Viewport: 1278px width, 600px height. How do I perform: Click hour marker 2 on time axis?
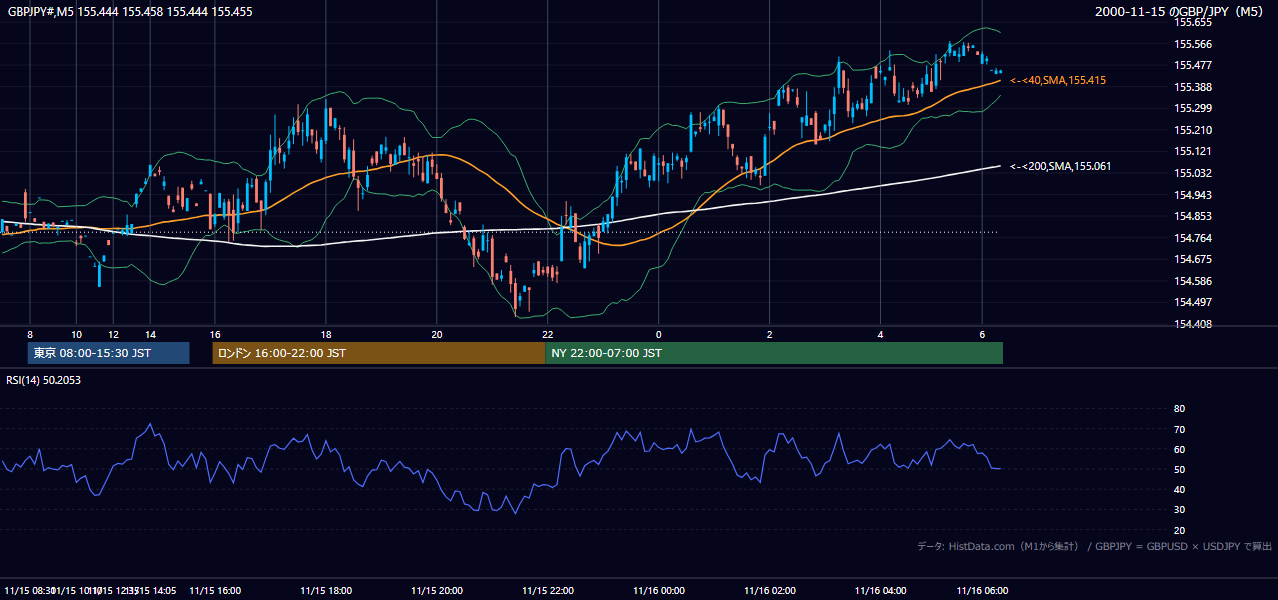(x=769, y=334)
